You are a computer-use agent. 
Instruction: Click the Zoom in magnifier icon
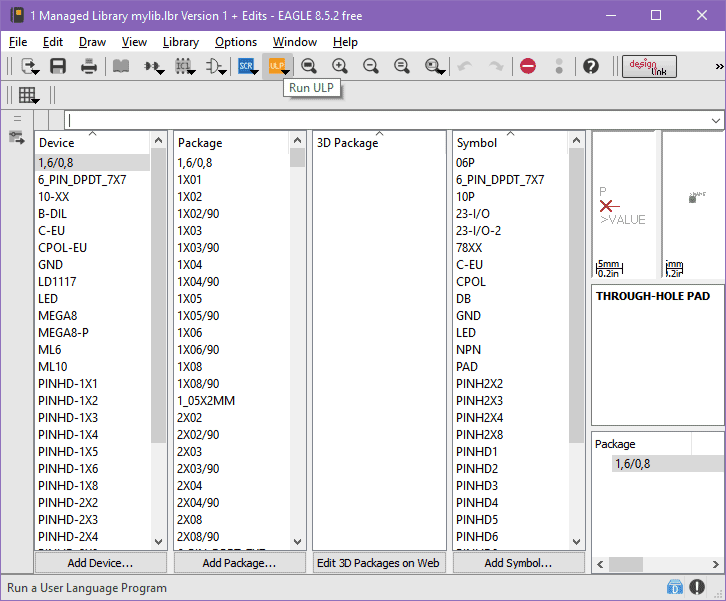[340, 66]
